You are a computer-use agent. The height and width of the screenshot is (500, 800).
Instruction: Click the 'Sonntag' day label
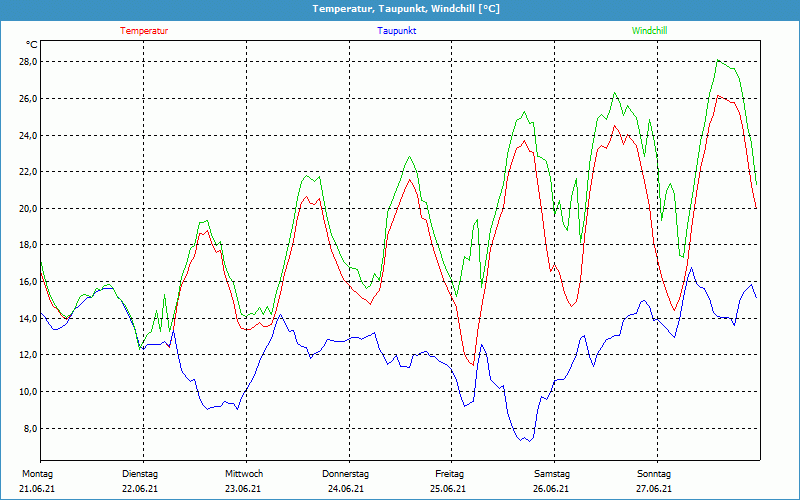pos(654,474)
